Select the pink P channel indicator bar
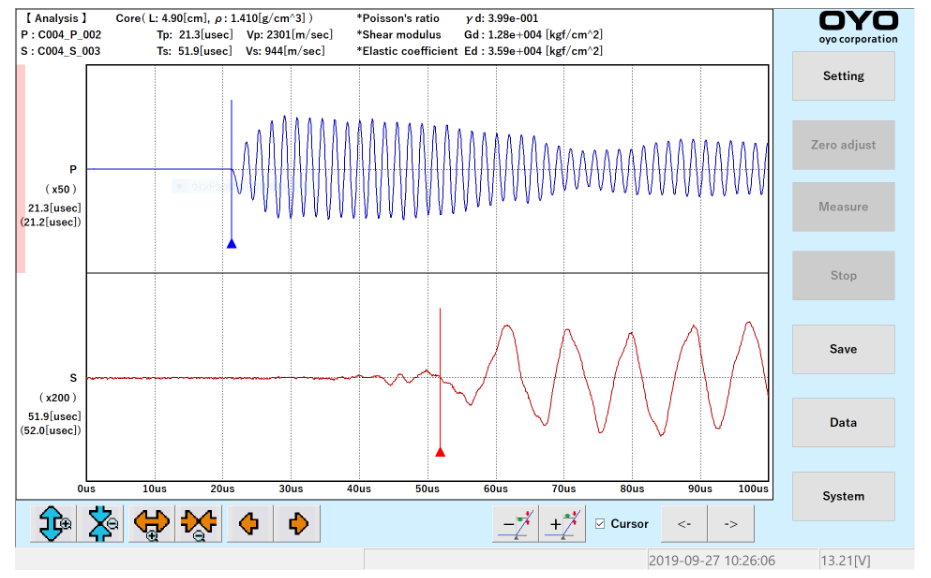This screenshot has height=578, width=931. pyautogui.click(x=20, y=169)
